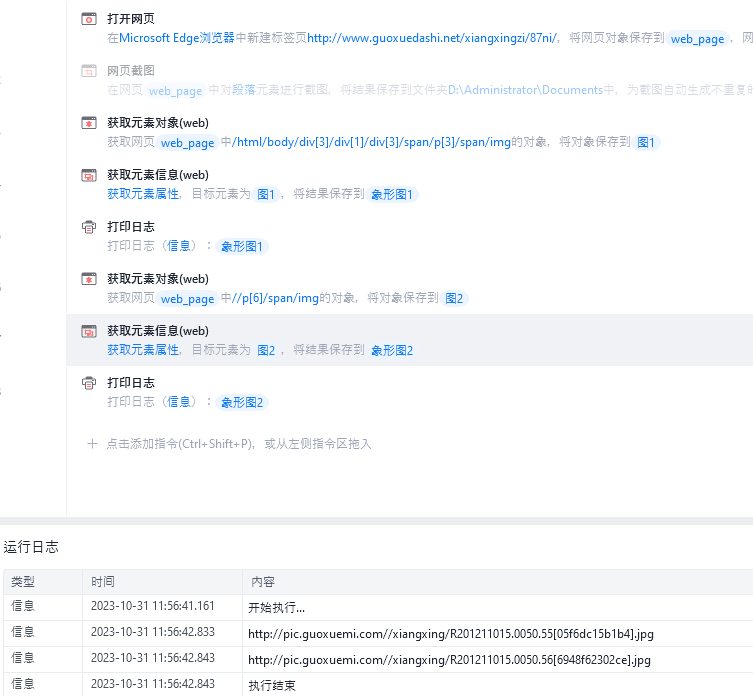The height and width of the screenshot is (696, 753).
Task: Select the 开始执行... log row
Action: [x=378, y=608]
